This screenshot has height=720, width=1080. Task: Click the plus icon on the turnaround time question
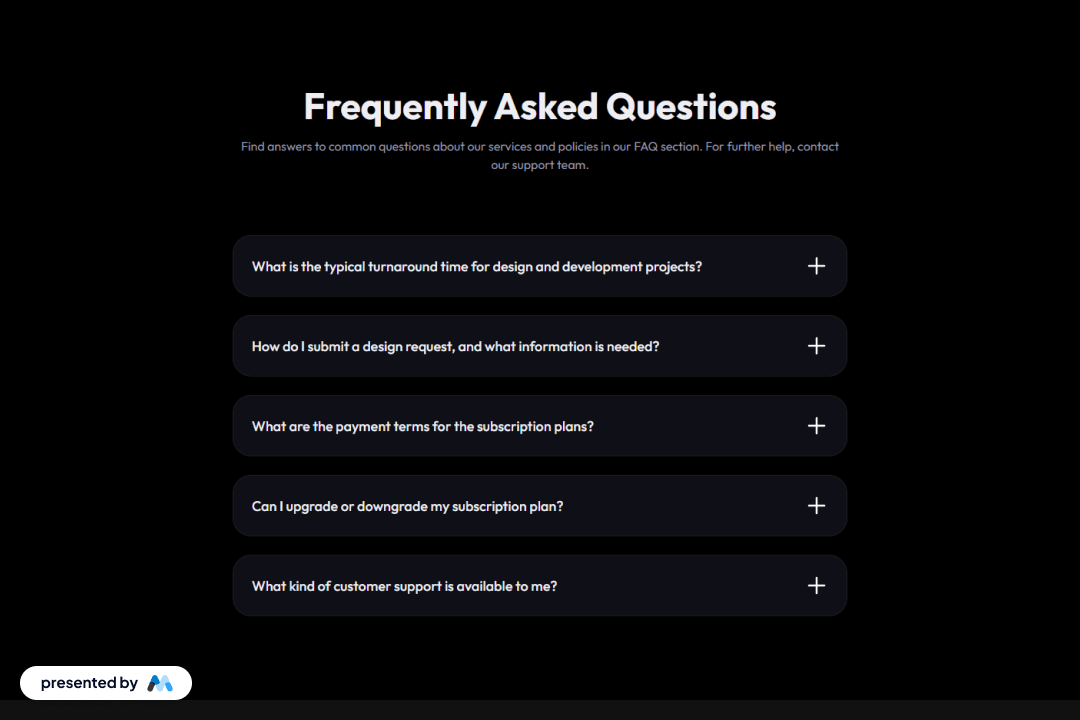816,266
